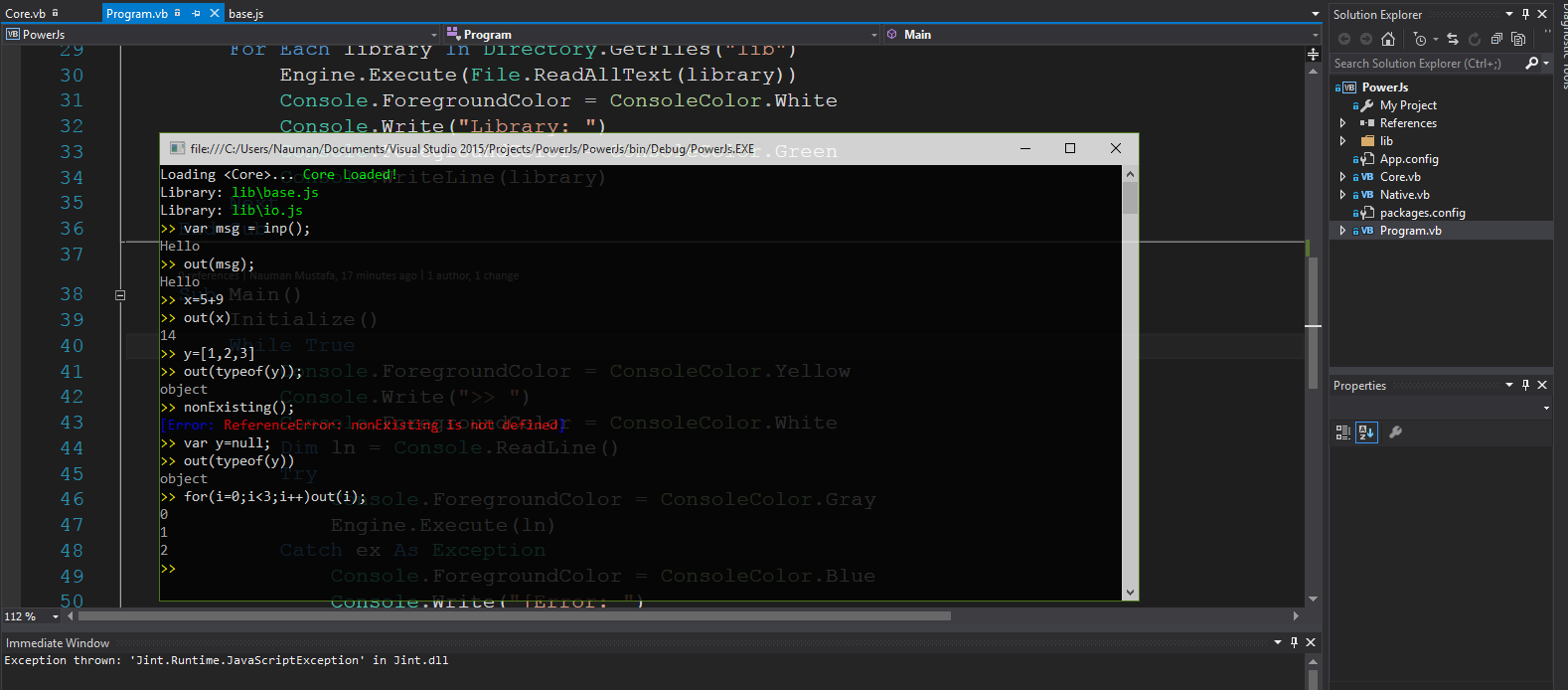Click the split editor icon above scrollbar
The height and width of the screenshot is (690, 1568).
pos(1313,54)
